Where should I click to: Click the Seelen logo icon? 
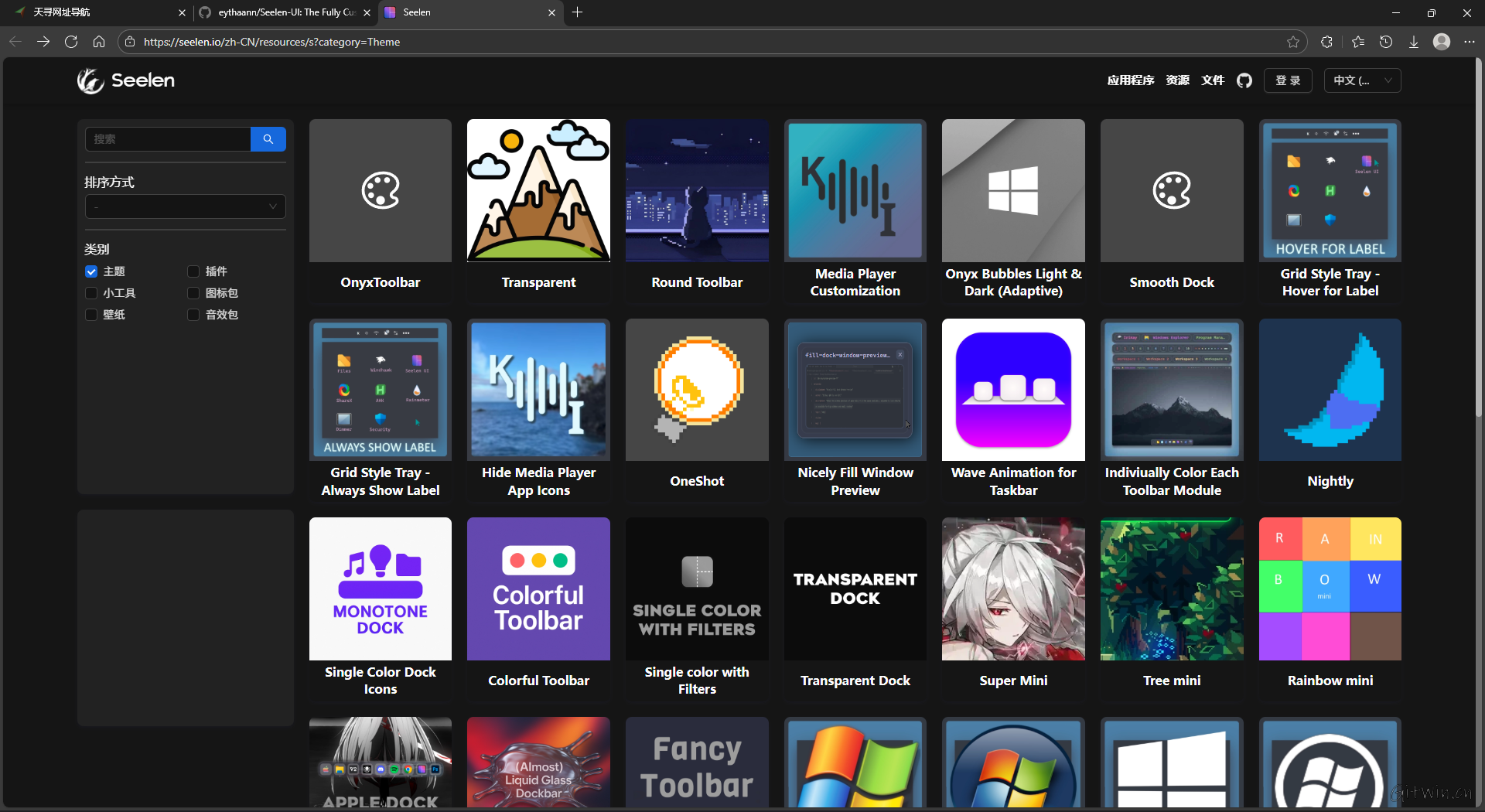point(90,80)
